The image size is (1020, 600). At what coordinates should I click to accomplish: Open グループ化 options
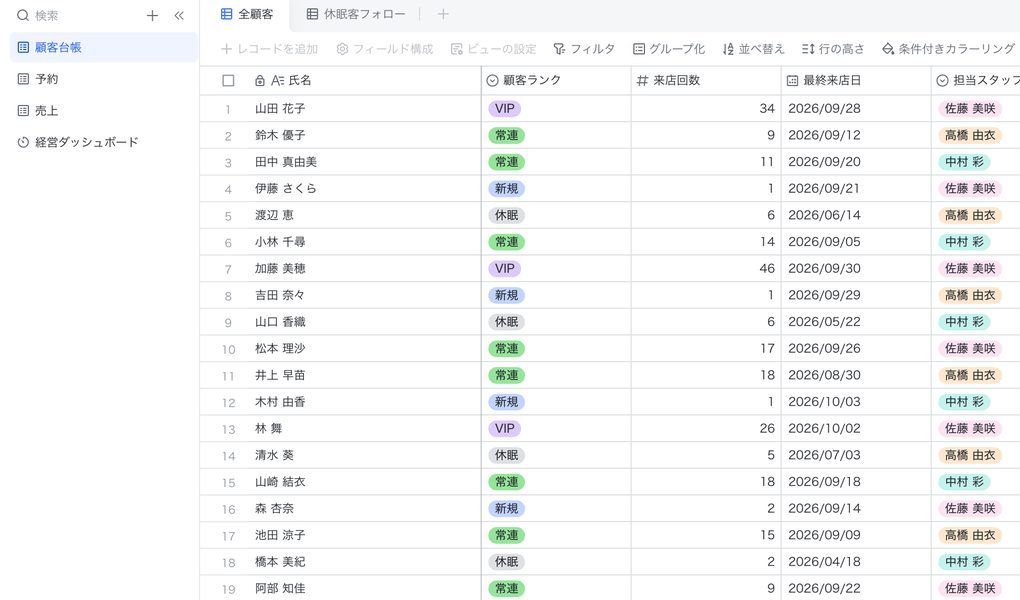(669, 49)
